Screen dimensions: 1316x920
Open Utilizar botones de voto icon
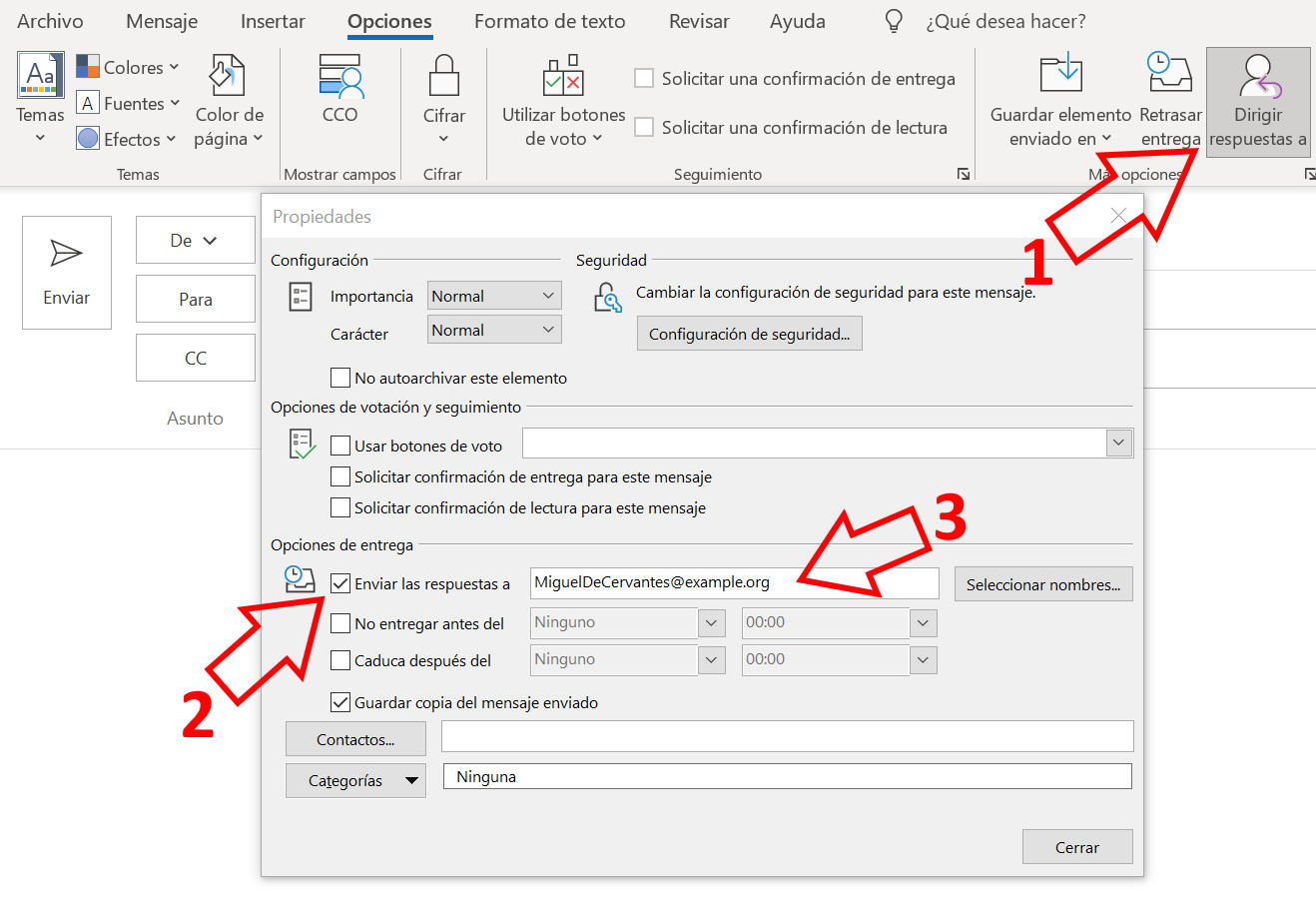pyautogui.click(x=563, y=77)
